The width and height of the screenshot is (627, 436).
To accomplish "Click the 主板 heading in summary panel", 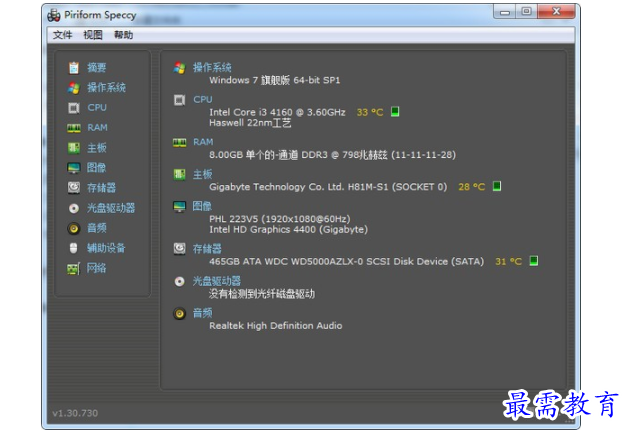I will point(203,174).
